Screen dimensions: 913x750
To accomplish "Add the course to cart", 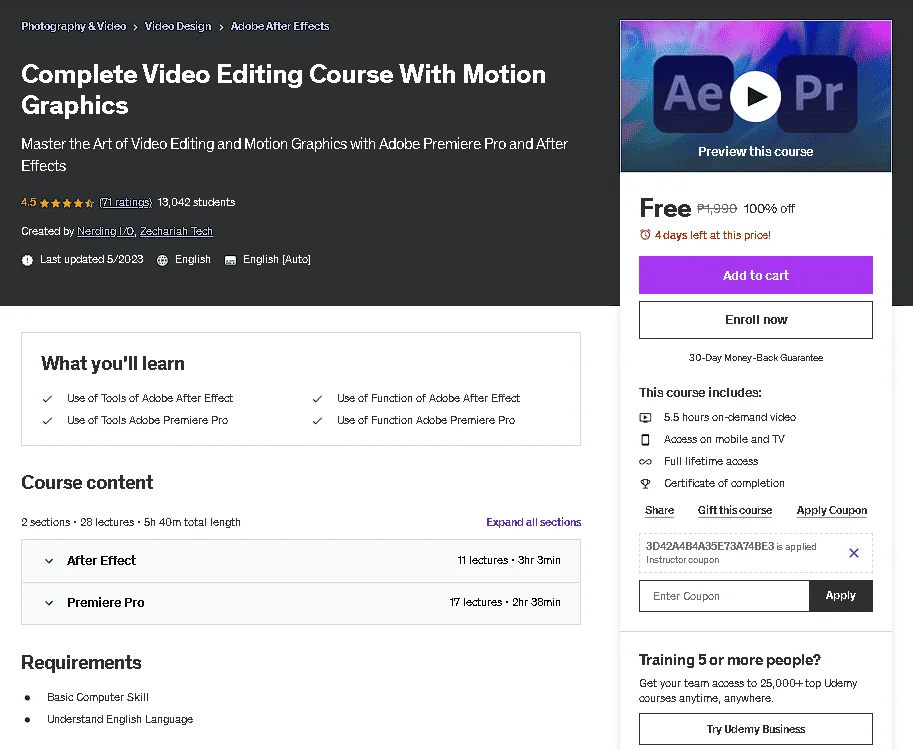I will click(756, 275).
